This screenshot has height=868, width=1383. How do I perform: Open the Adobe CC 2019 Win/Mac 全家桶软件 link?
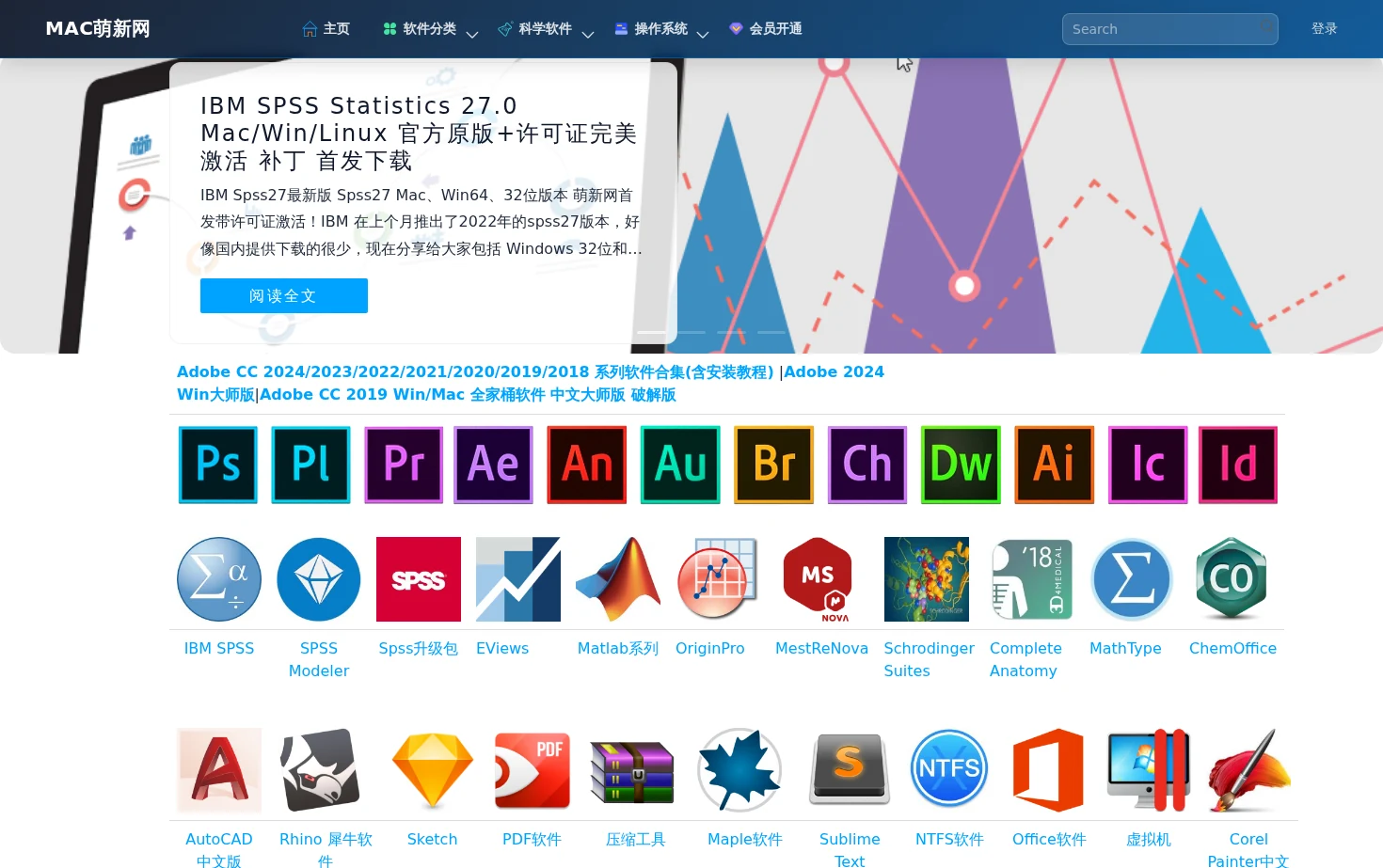point(468,395)
